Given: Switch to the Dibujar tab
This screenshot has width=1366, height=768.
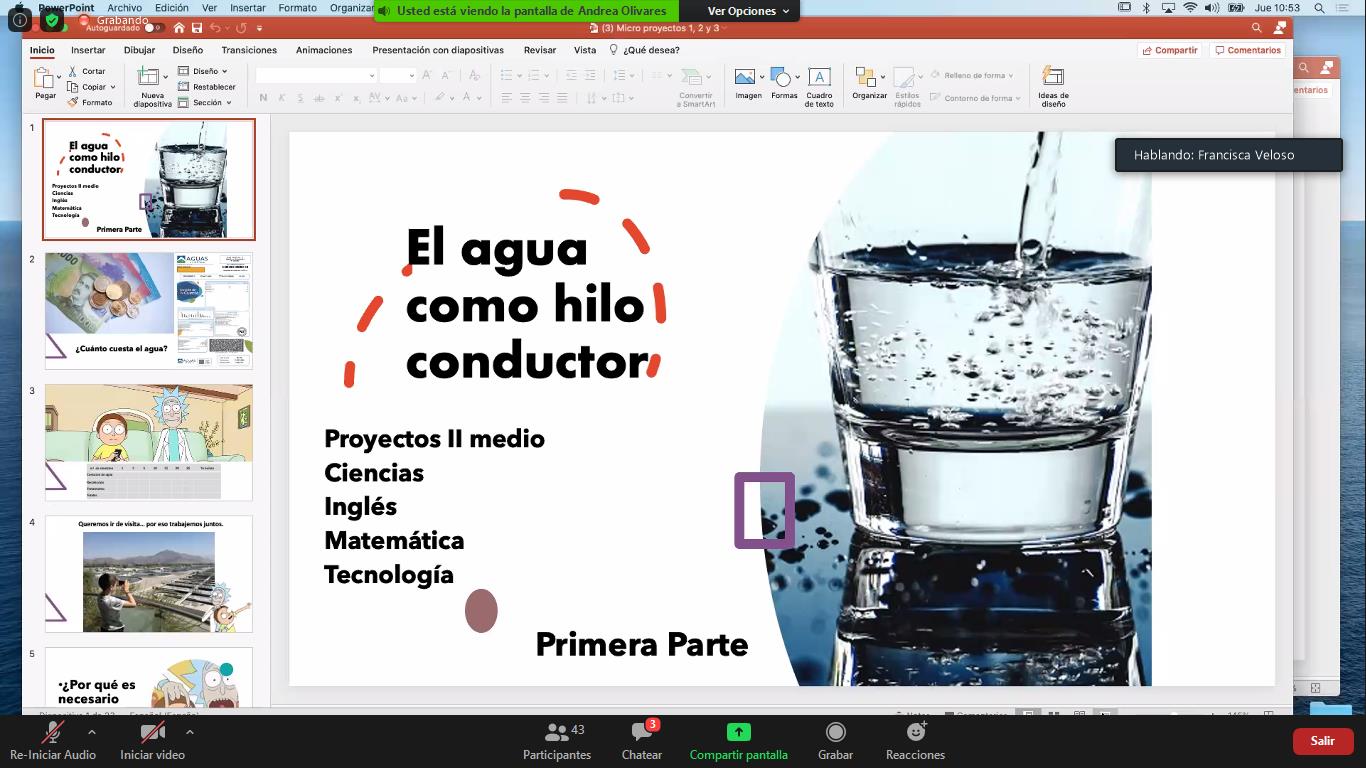Looking at the screenshot, I should point(140,50).
